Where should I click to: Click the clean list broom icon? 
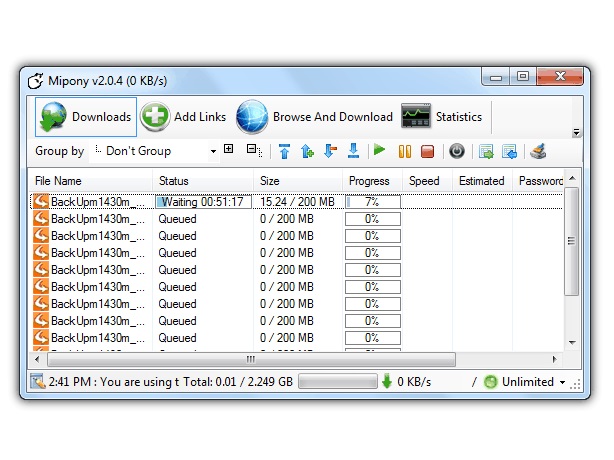(538, 151)
